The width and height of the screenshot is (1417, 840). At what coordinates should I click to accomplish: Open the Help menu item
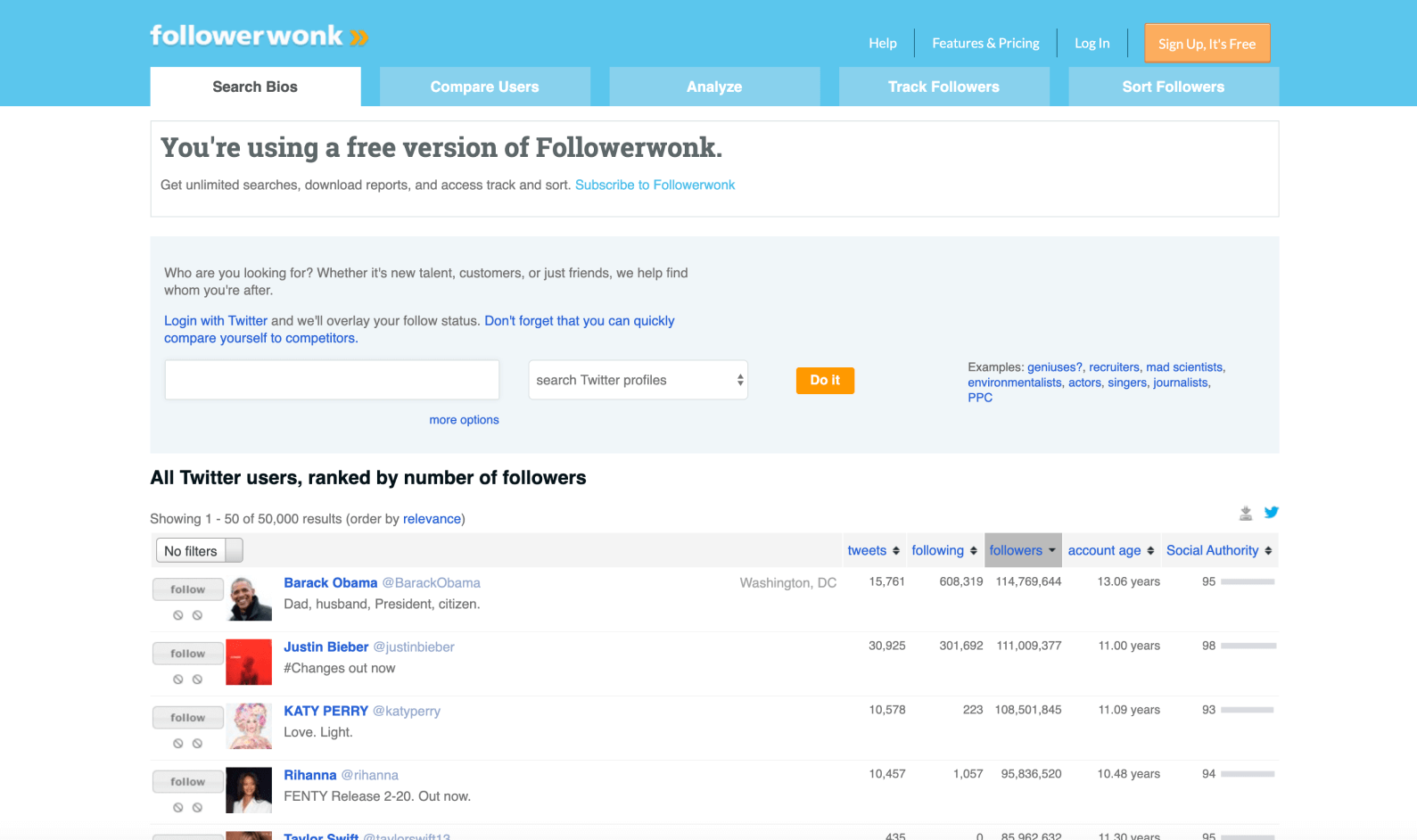[x=883, y=43]
